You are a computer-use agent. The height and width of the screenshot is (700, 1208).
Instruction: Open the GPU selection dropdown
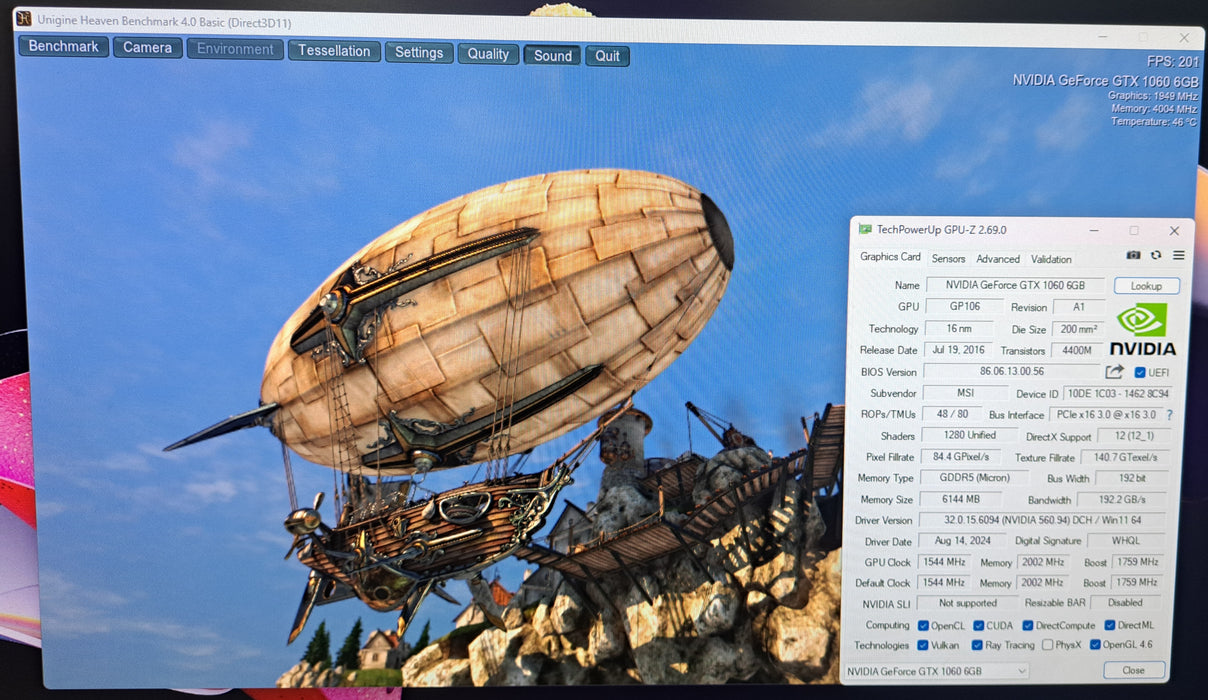click(934, 671)
